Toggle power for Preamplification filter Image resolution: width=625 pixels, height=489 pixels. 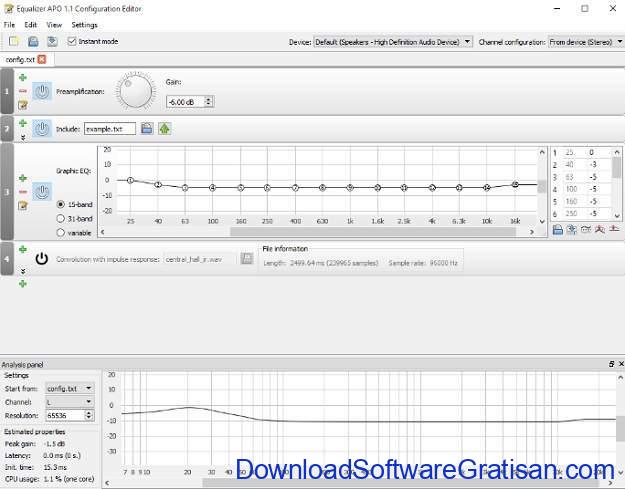click(x=42, y=92)
